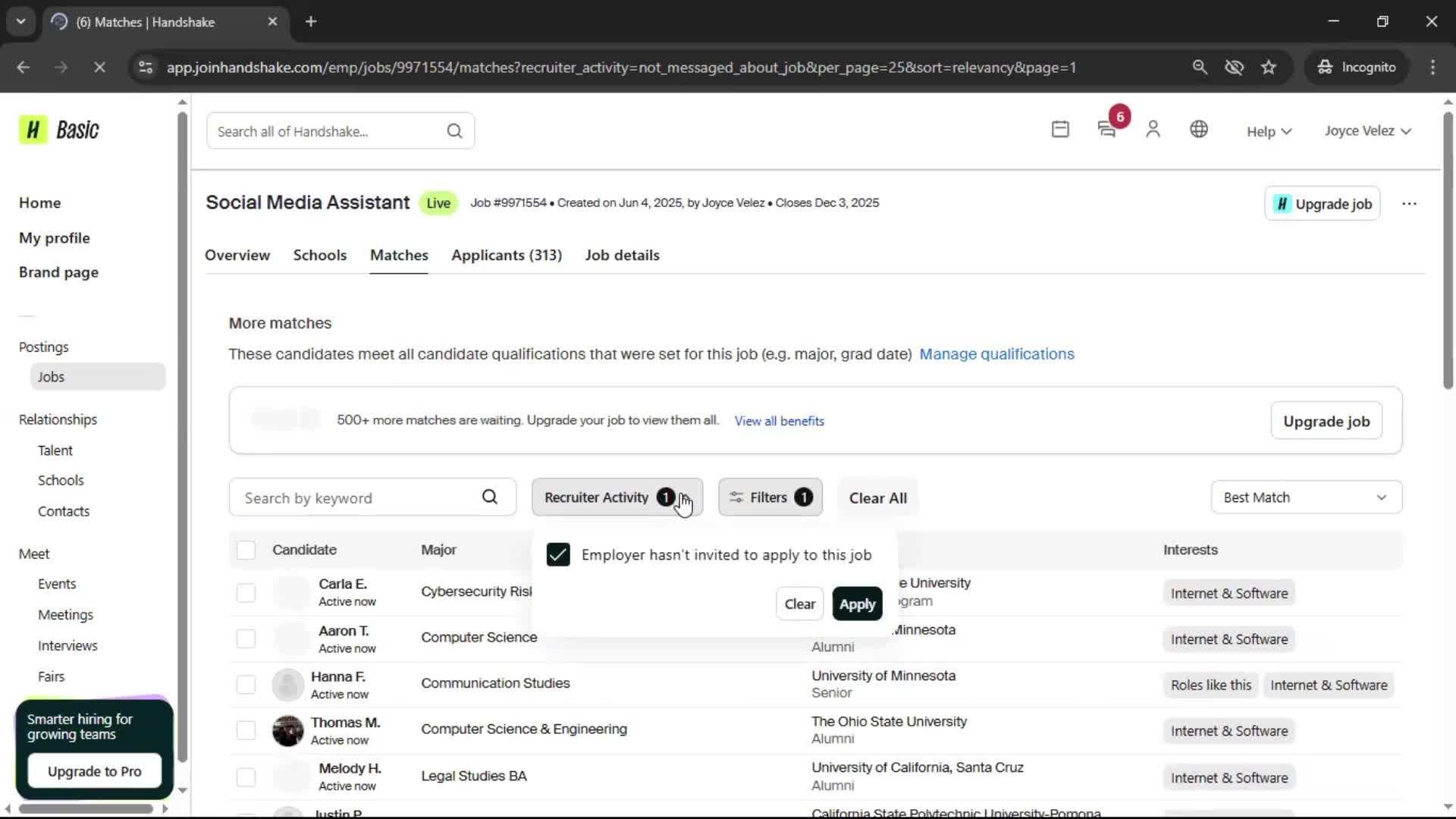1456x819 pixels.
Task: Click the keyword search magnifier icon
Action: point(490,497)
